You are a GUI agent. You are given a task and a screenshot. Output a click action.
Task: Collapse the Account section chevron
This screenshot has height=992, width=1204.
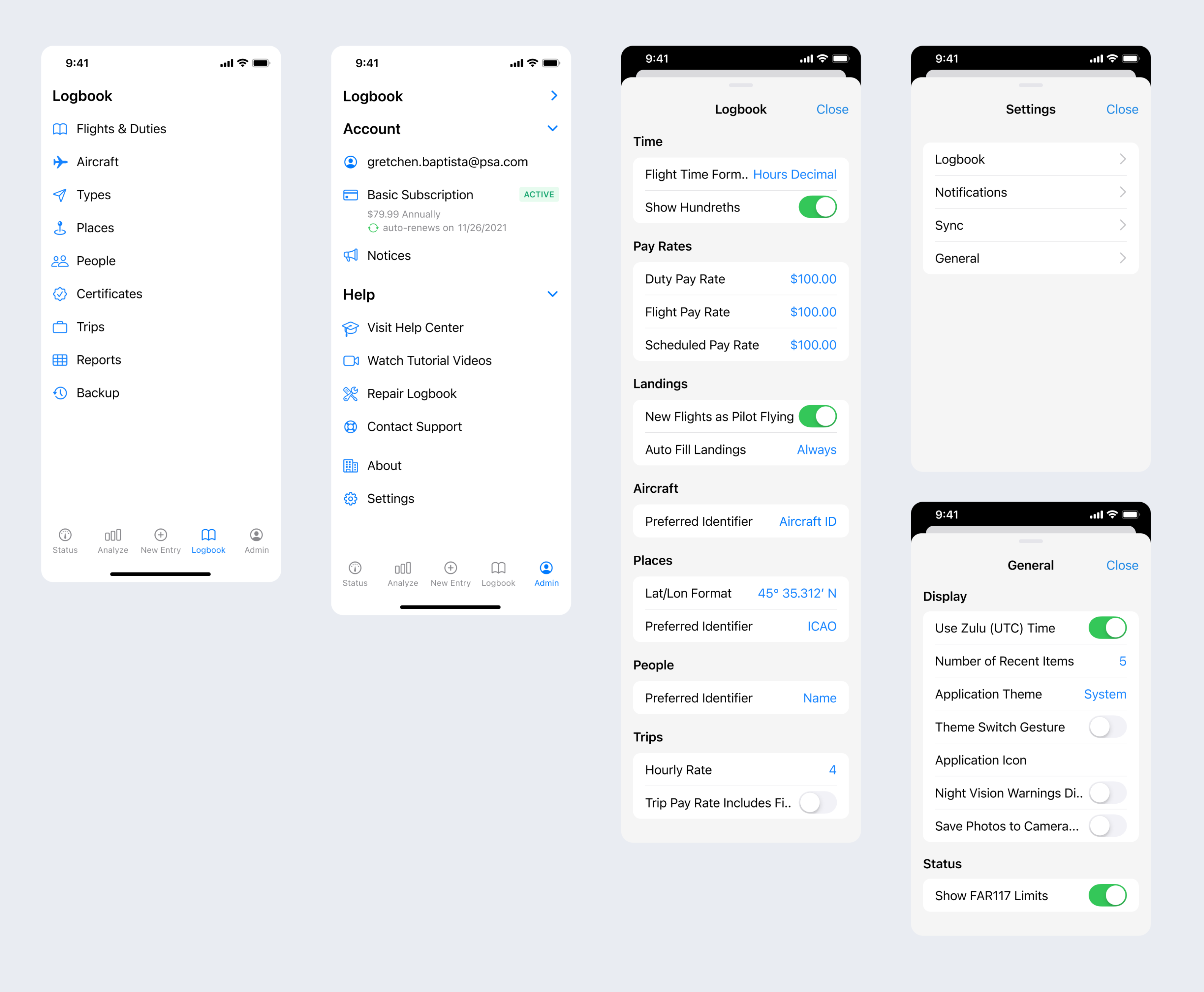point(552,129)
